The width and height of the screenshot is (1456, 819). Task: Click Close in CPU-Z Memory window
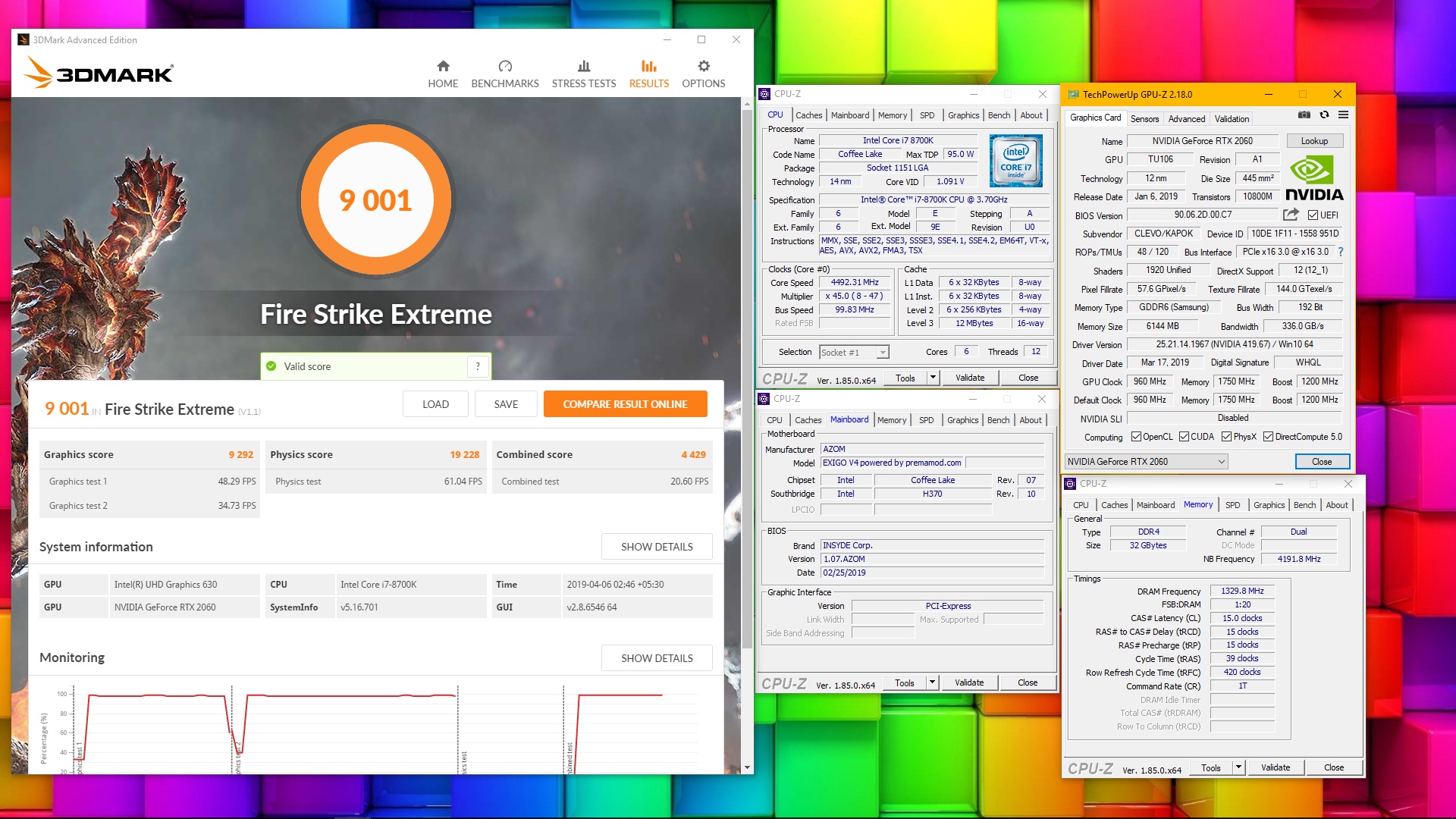tap(1333, 767)
